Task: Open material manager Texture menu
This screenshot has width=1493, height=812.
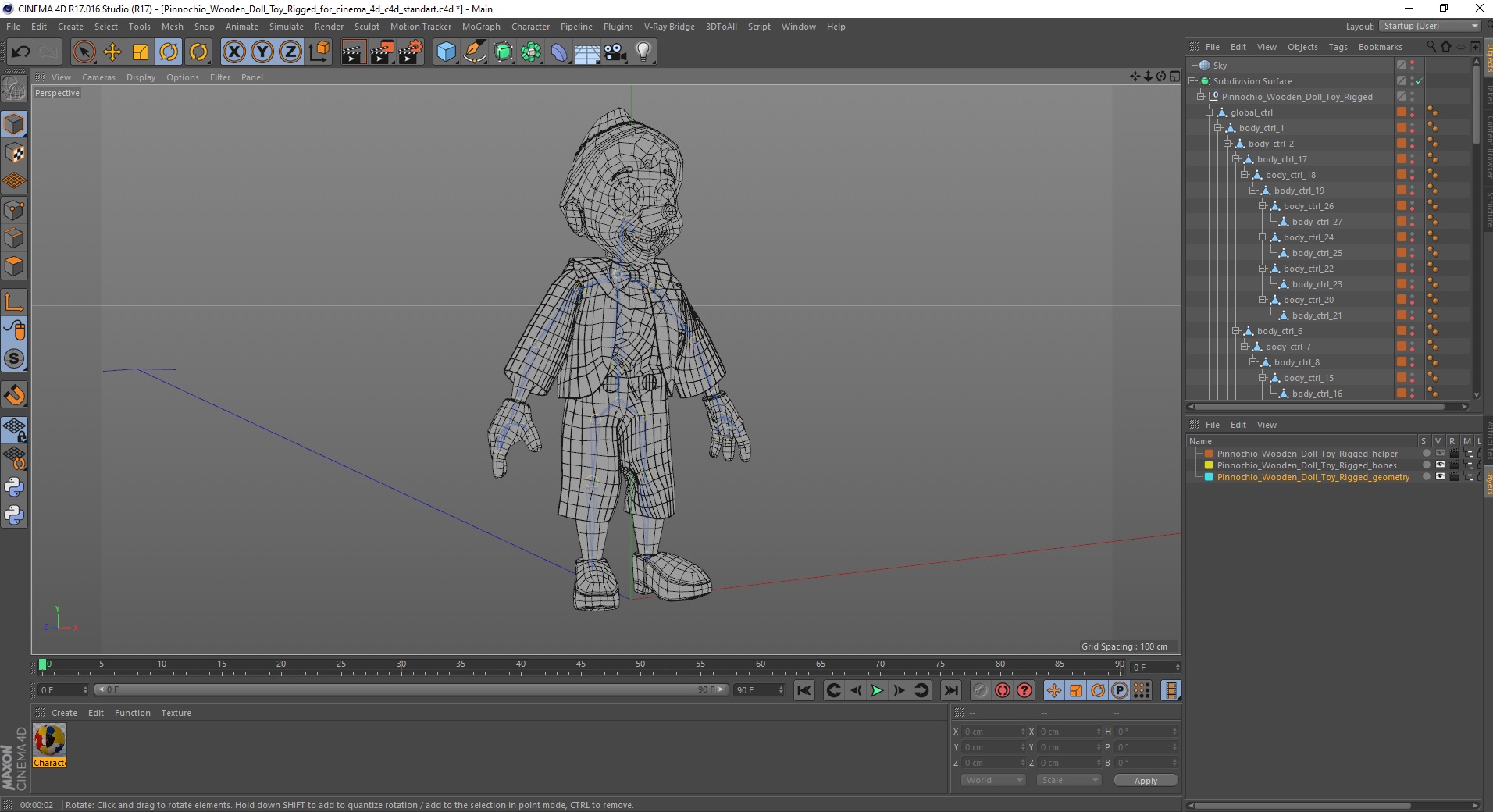Action: [x=176, y=713]
